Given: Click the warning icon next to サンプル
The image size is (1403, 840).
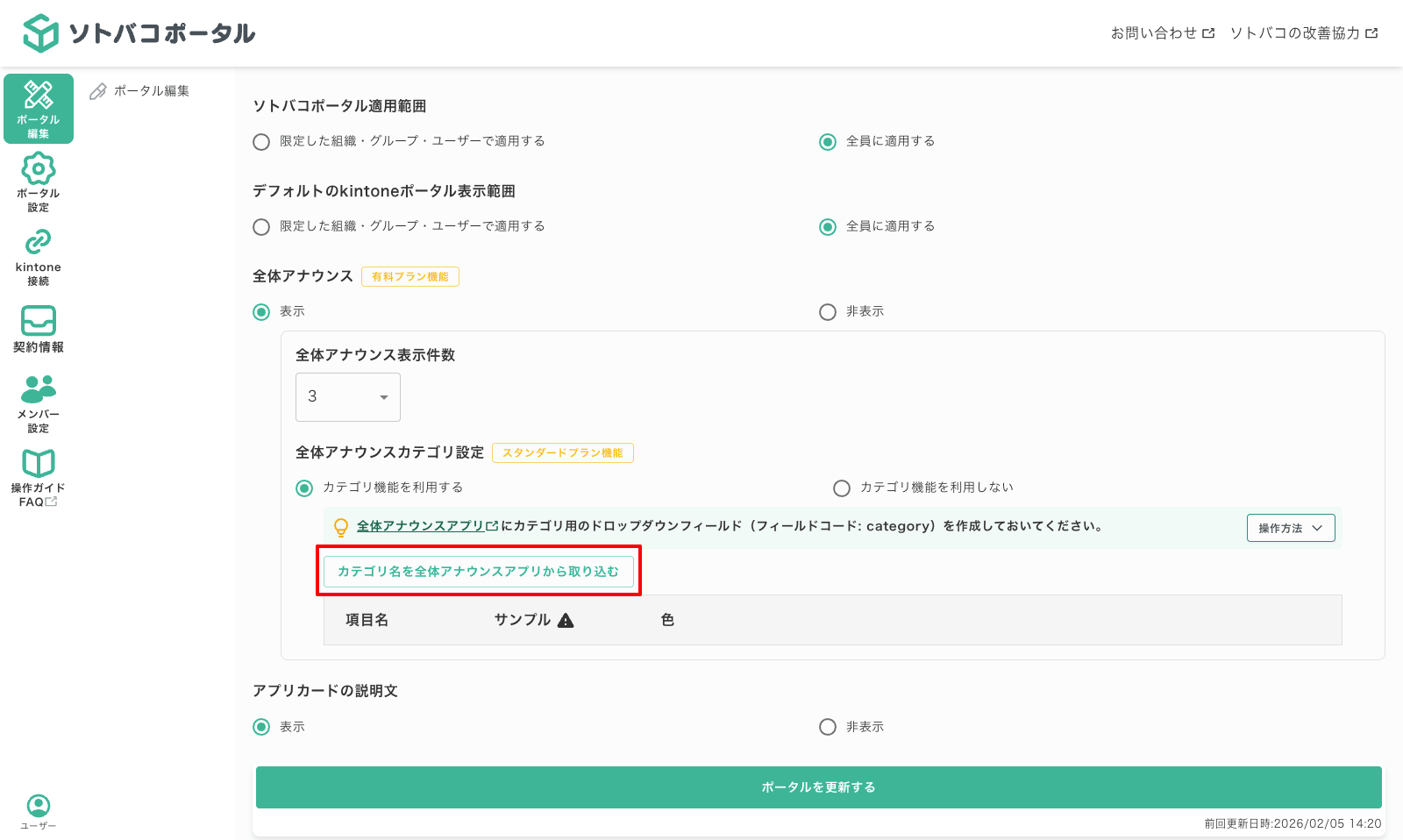Looking at the screenshot, I should pos(566,620).
